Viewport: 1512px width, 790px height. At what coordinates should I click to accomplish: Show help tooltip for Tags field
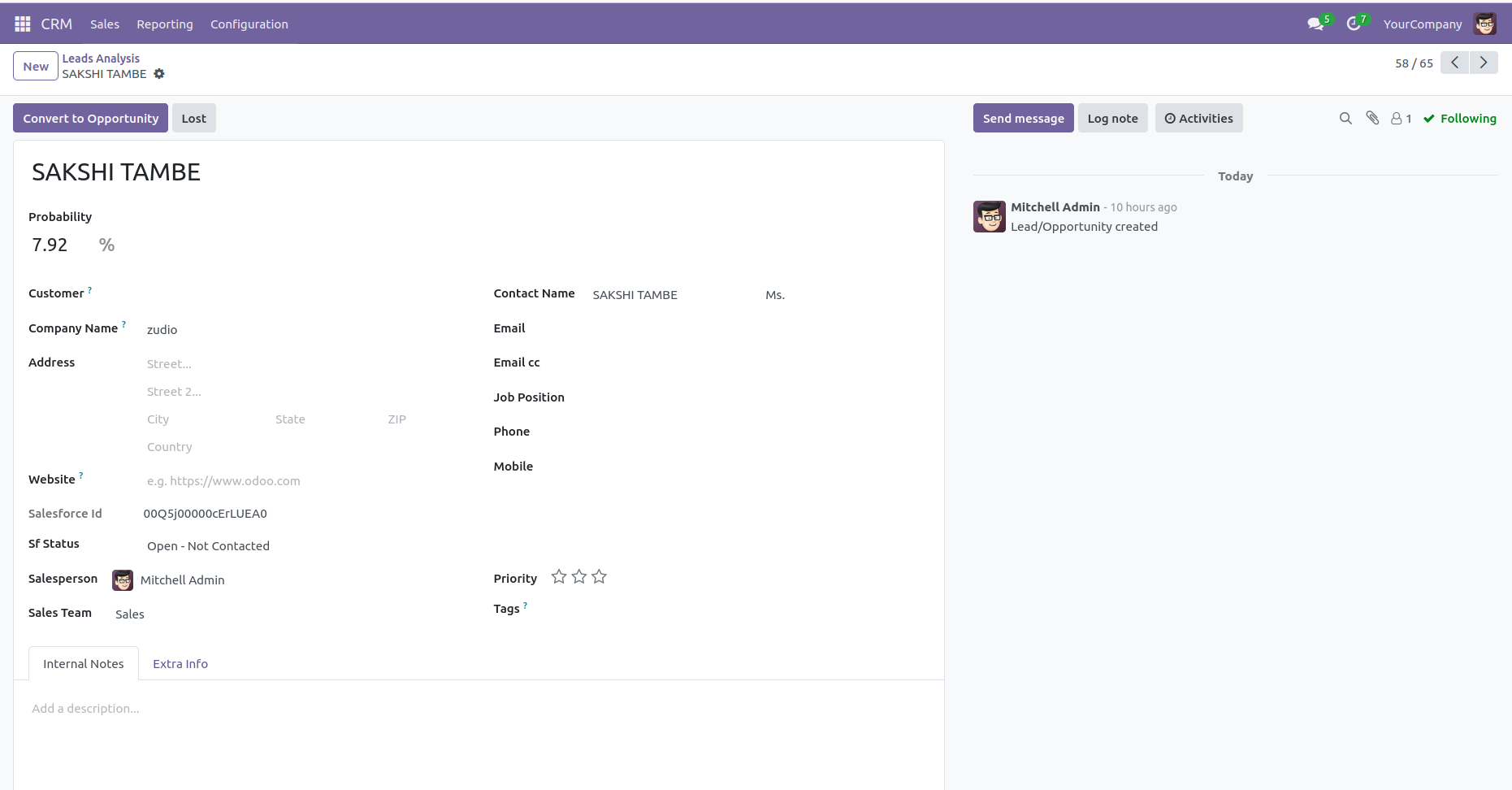tap(525, 605)
